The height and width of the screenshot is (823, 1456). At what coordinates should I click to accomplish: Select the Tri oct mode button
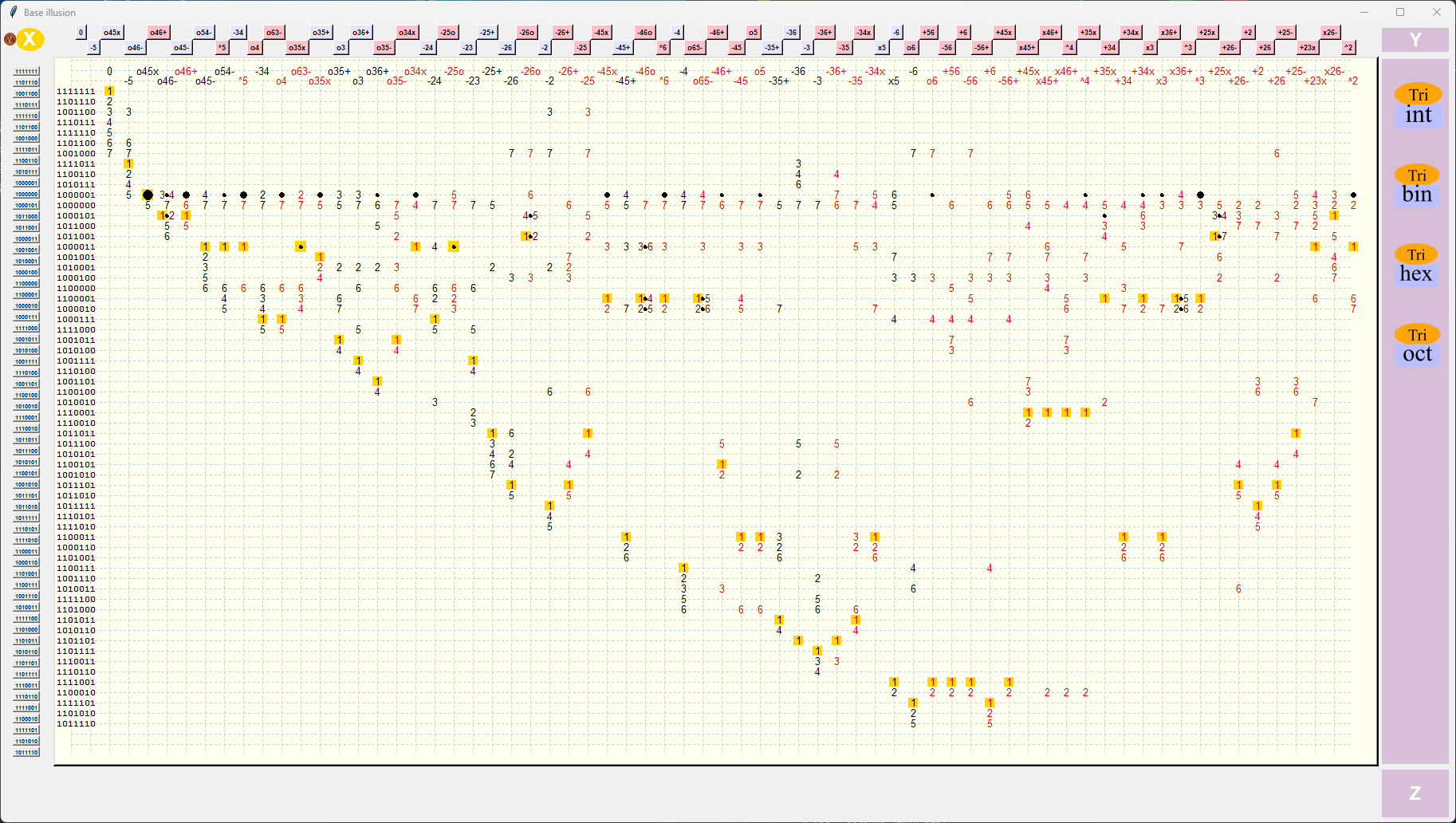pyautogui.click(x=1418, y=345)
